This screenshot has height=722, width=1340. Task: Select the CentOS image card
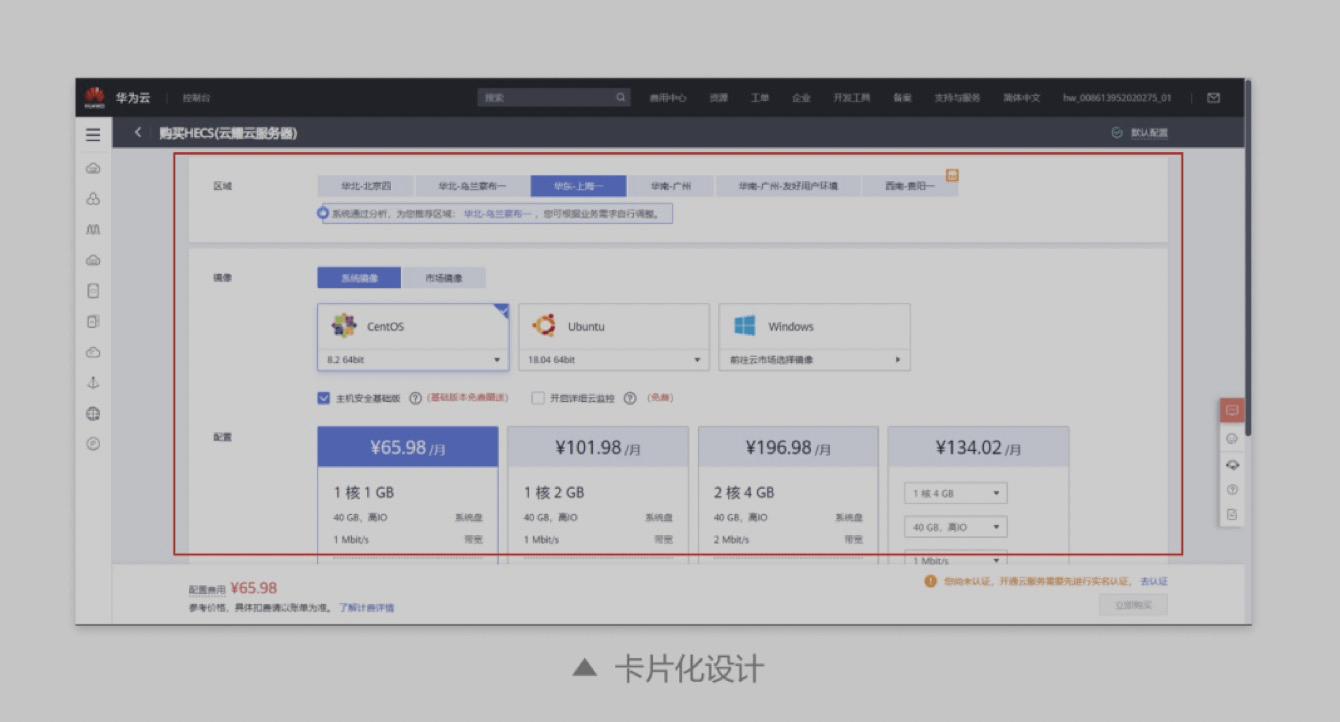coord(413,337)
